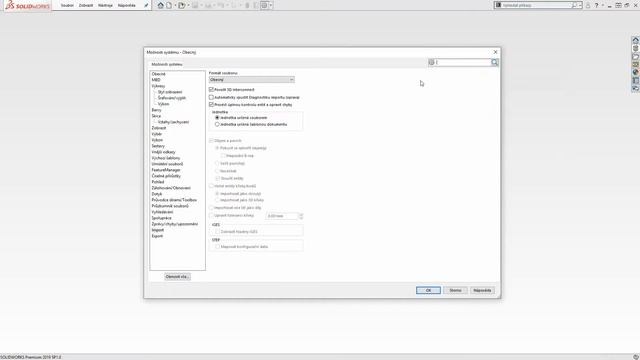The image size is (640, 360).
Task: Select Barvy in the options tree
Action: coord(156,110)
